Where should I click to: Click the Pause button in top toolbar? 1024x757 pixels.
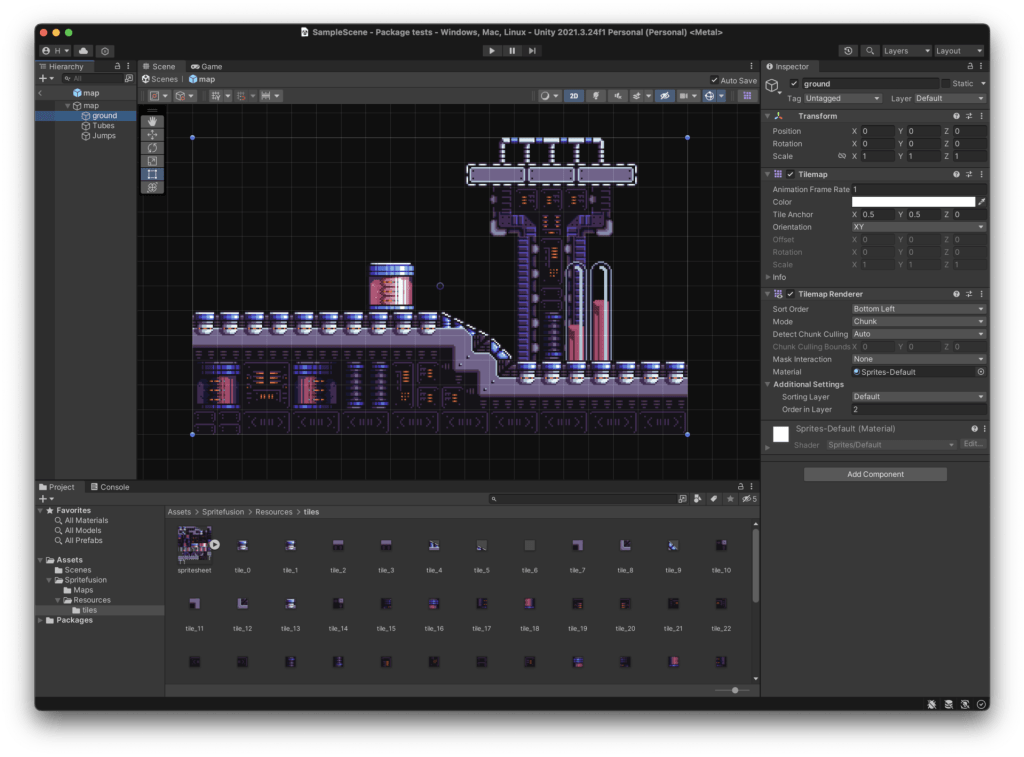pyautogui.click(x=512, y=51)
